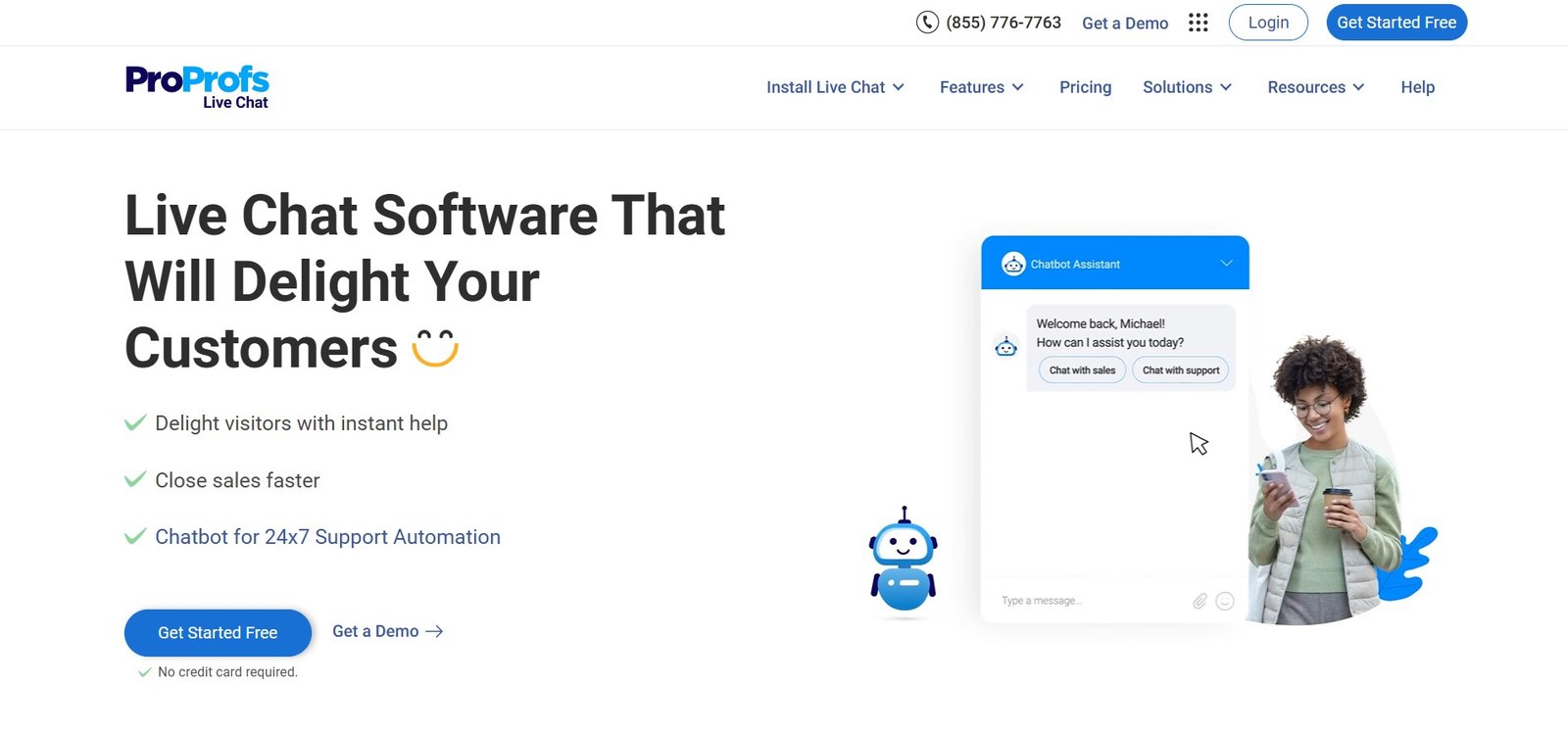Click the hero Get Started Free button
This screenshot has height=737, width=1568.
pyautogui.click(x=218, y=632)
